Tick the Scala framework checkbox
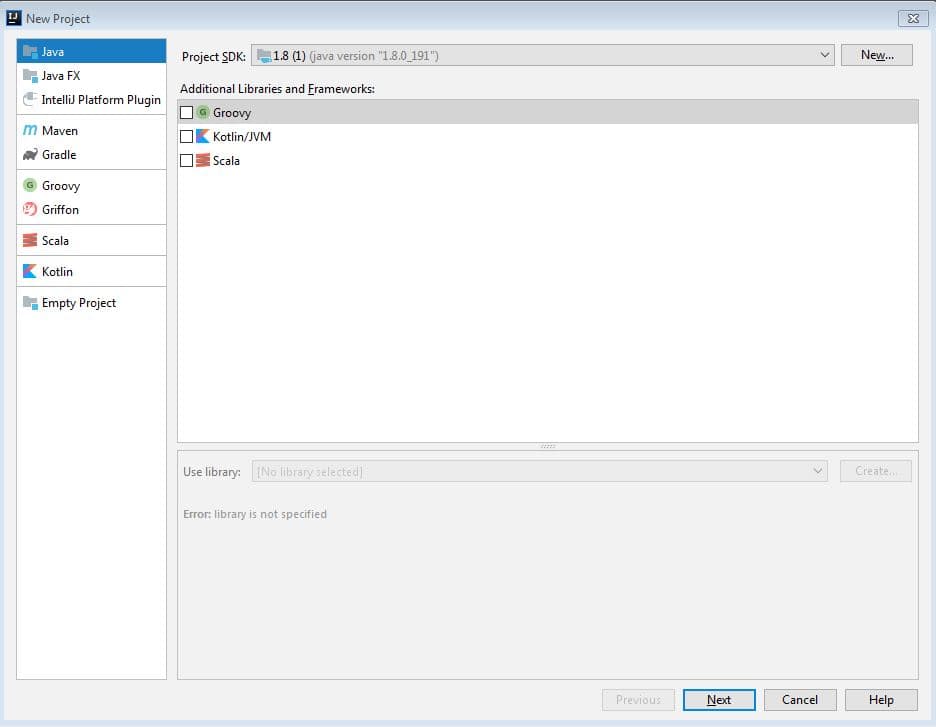 [186, 160]
